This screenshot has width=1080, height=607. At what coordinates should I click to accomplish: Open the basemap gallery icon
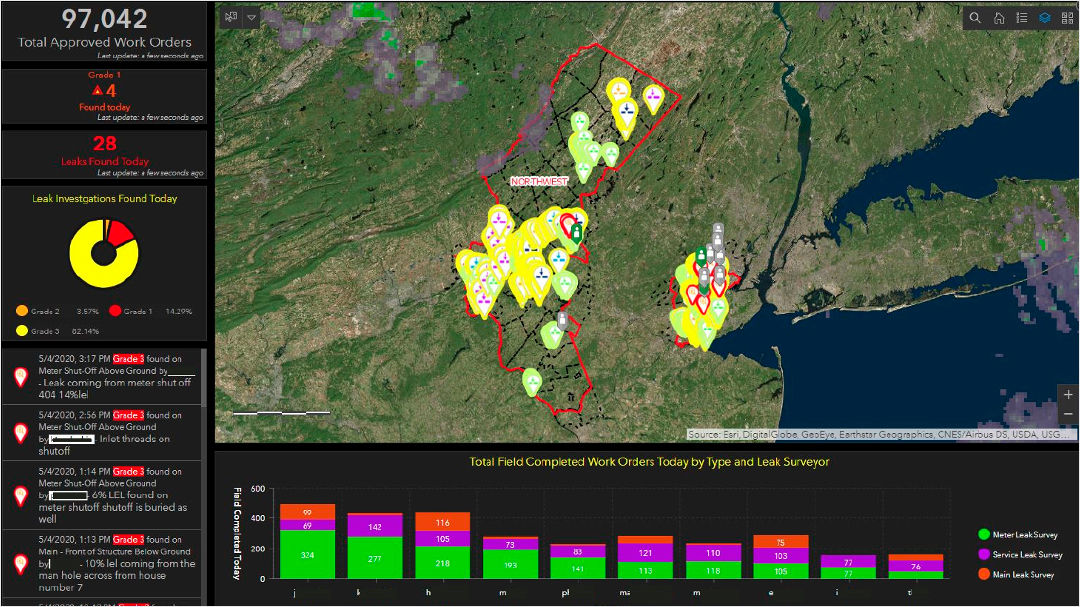[x=1069, y=17]
